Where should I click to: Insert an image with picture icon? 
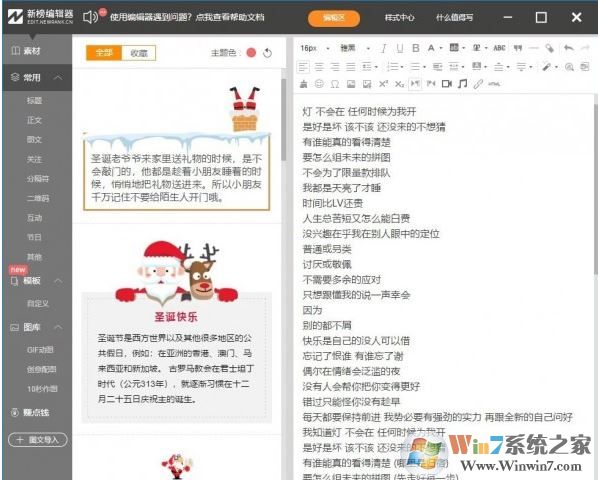[351, 84]
